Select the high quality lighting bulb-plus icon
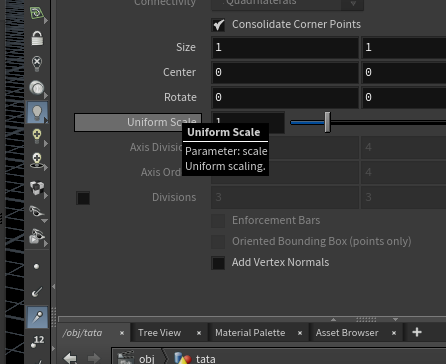Screen dimensions: 446x364 [x=37, y=137]
